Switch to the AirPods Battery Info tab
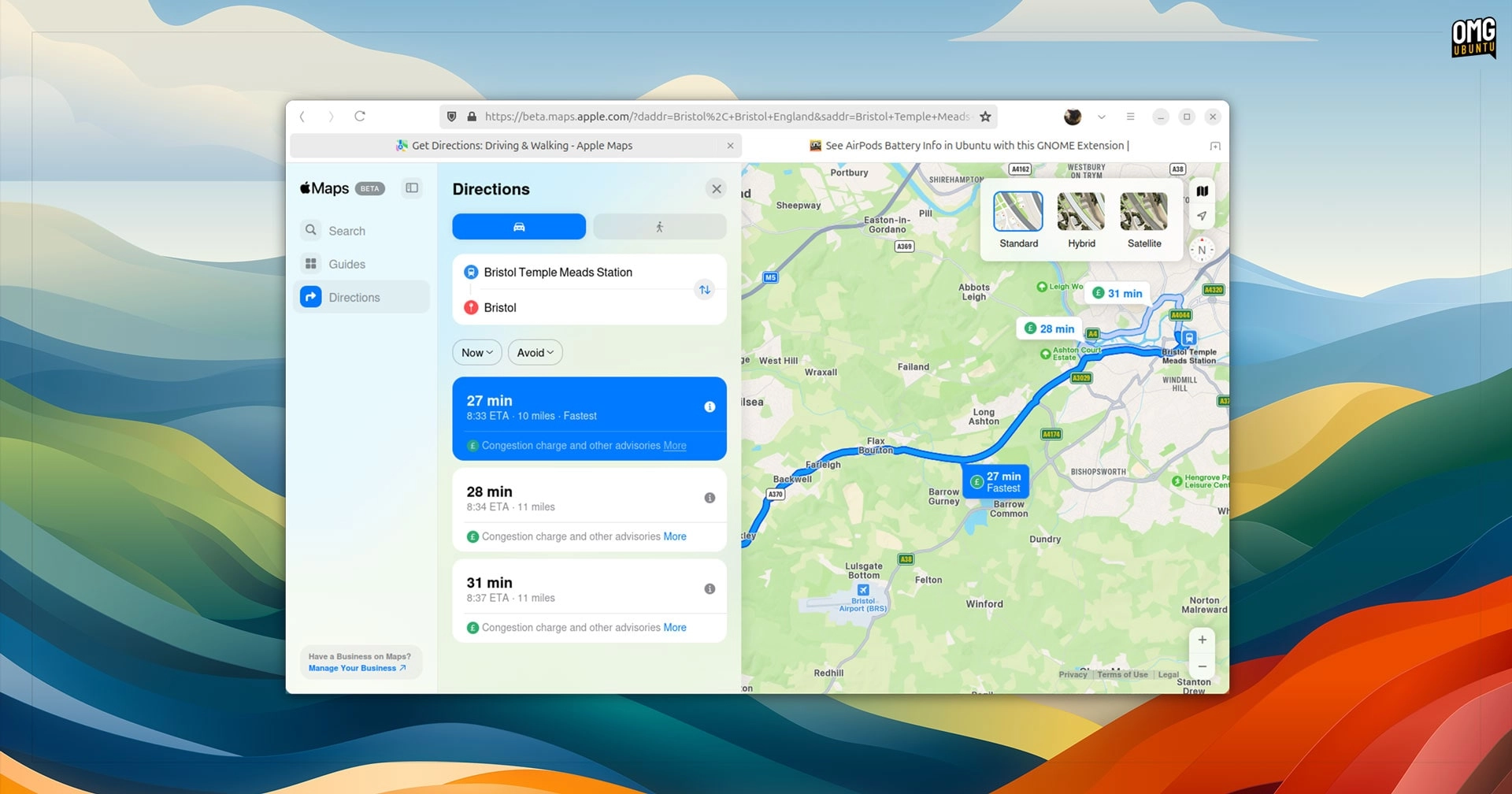1512x794 pixels. click(969, 146)
